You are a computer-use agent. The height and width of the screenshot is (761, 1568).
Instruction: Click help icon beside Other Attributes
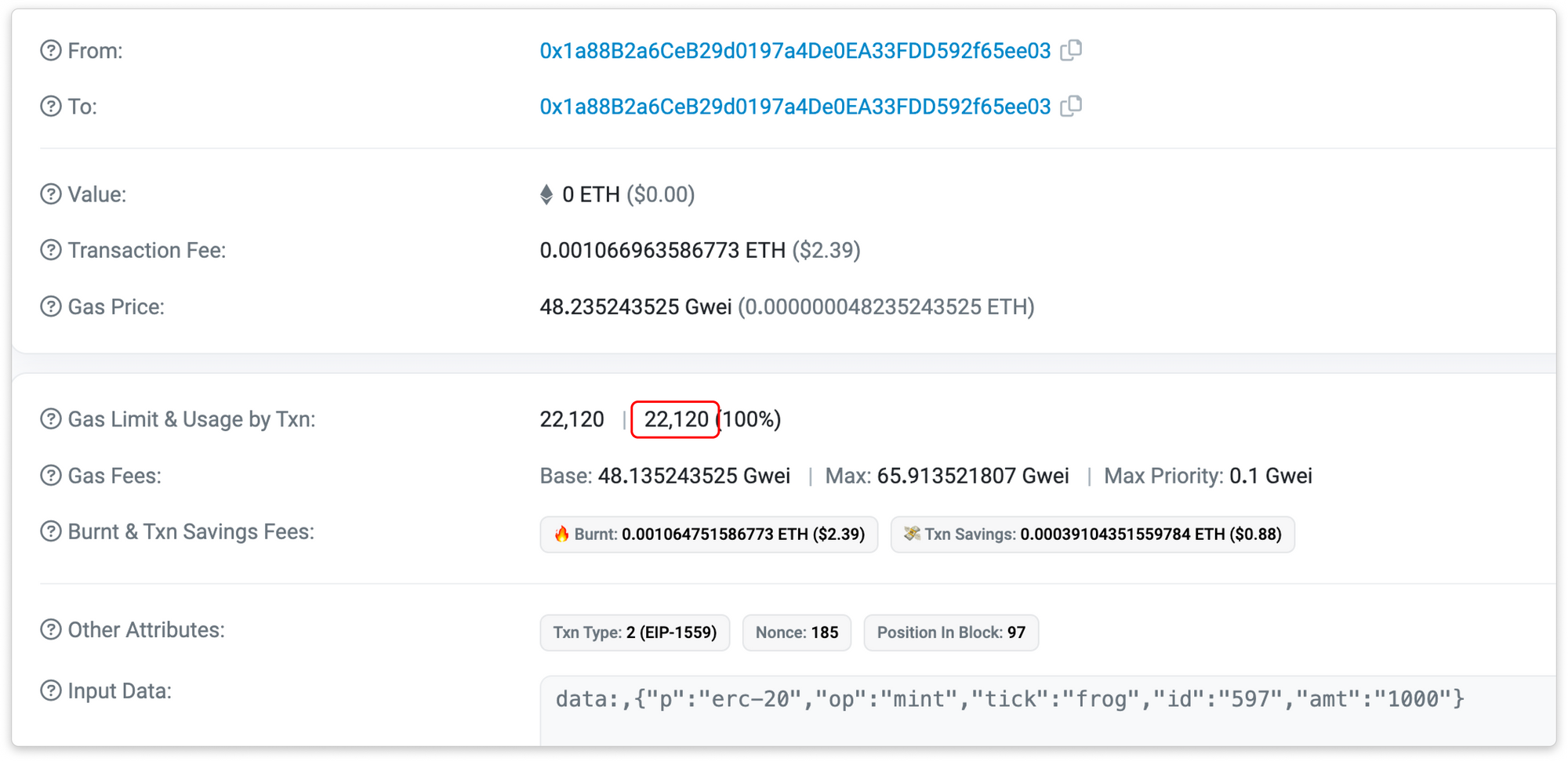tap(51, 630)
